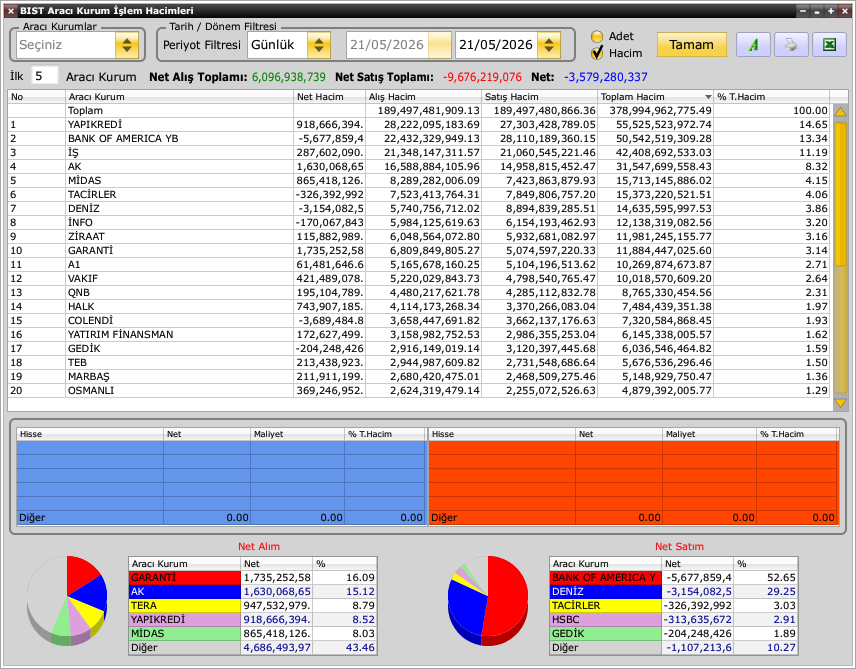Click the Hisse header in blue panel

click(90, 434)
